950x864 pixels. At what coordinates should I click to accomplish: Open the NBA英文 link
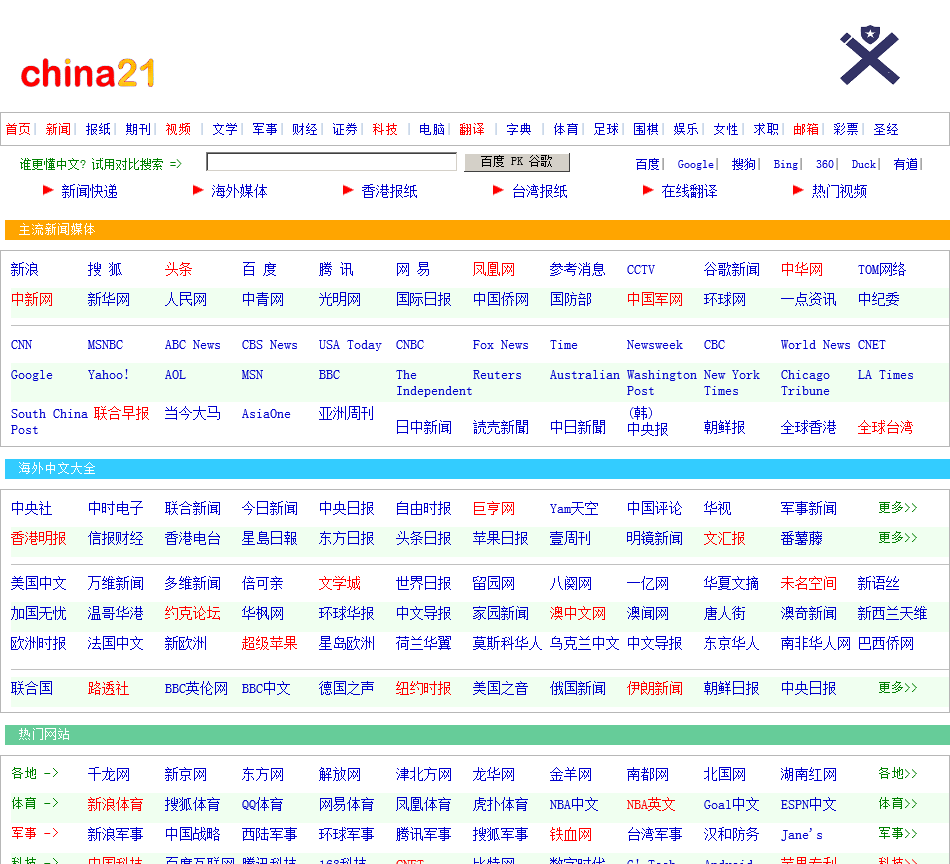point(651,805)
